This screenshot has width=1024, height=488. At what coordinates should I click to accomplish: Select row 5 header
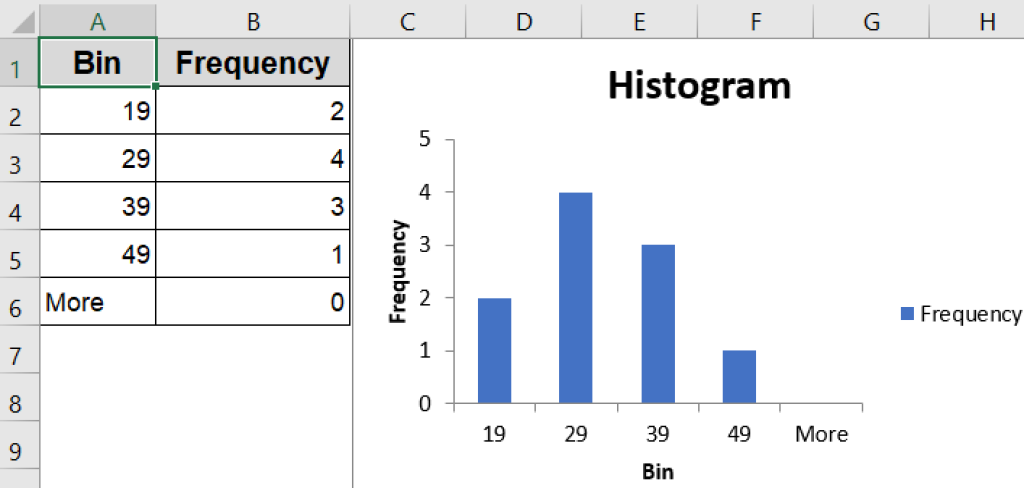coord(20,253)
